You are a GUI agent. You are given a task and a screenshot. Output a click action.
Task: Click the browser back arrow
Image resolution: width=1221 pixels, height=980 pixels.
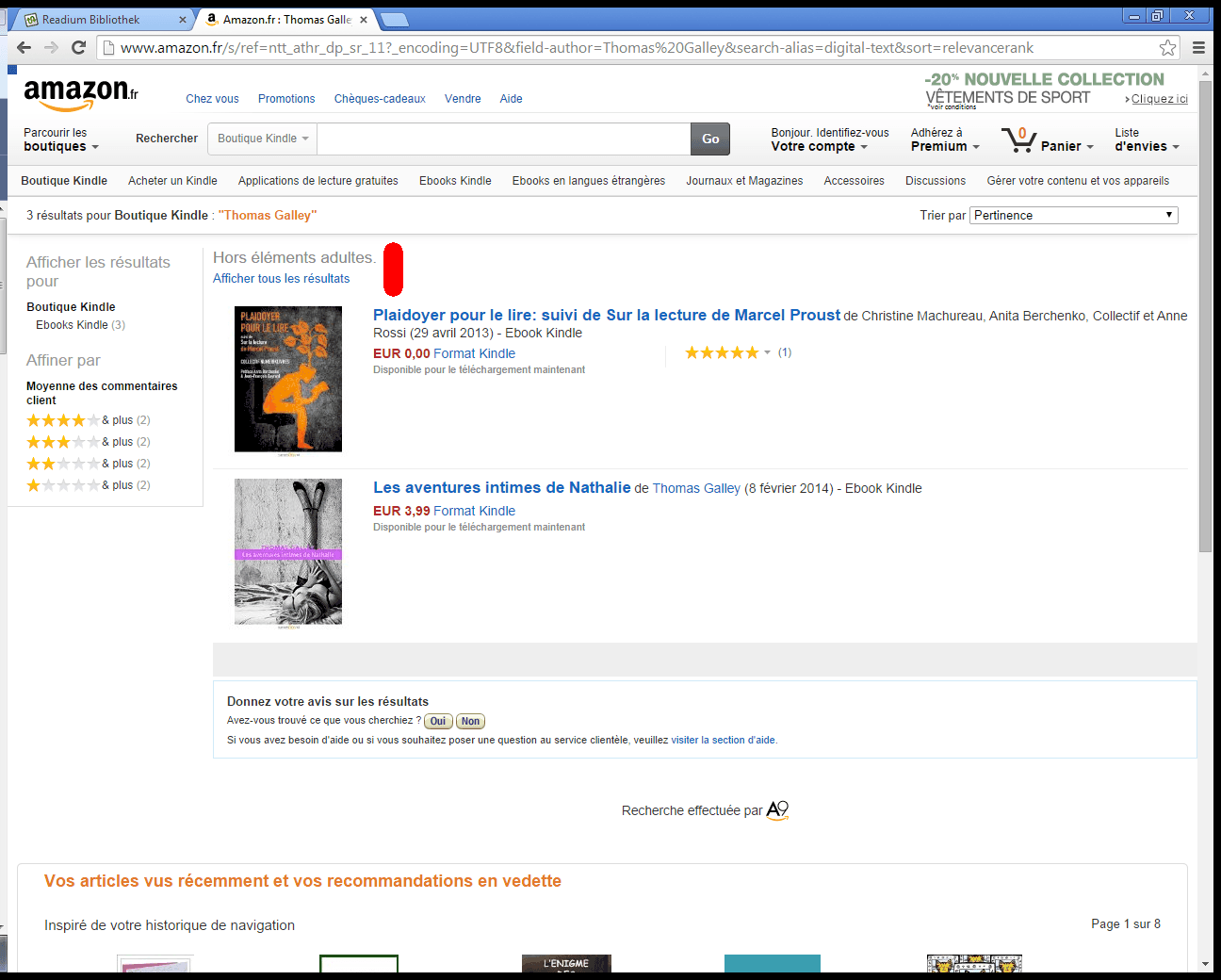click(x=24, y=47)
